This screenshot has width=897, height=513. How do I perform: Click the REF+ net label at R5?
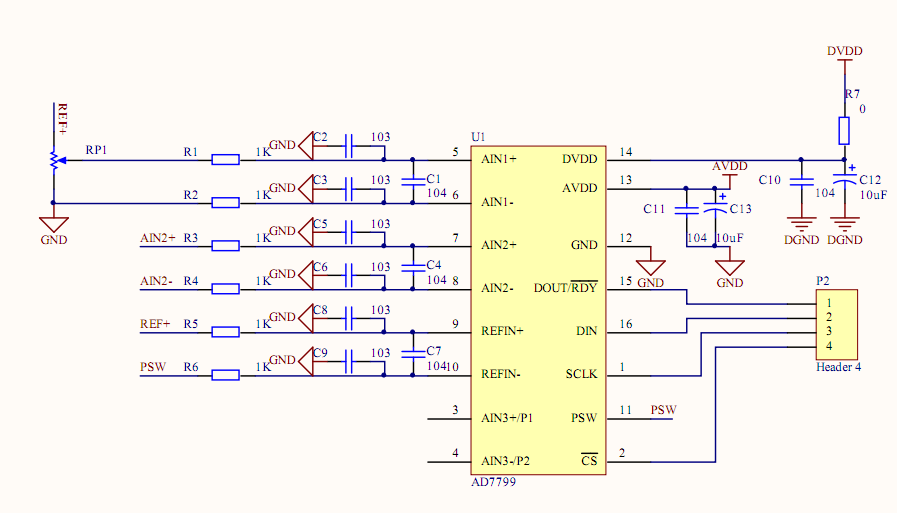[x=155, y=324]
